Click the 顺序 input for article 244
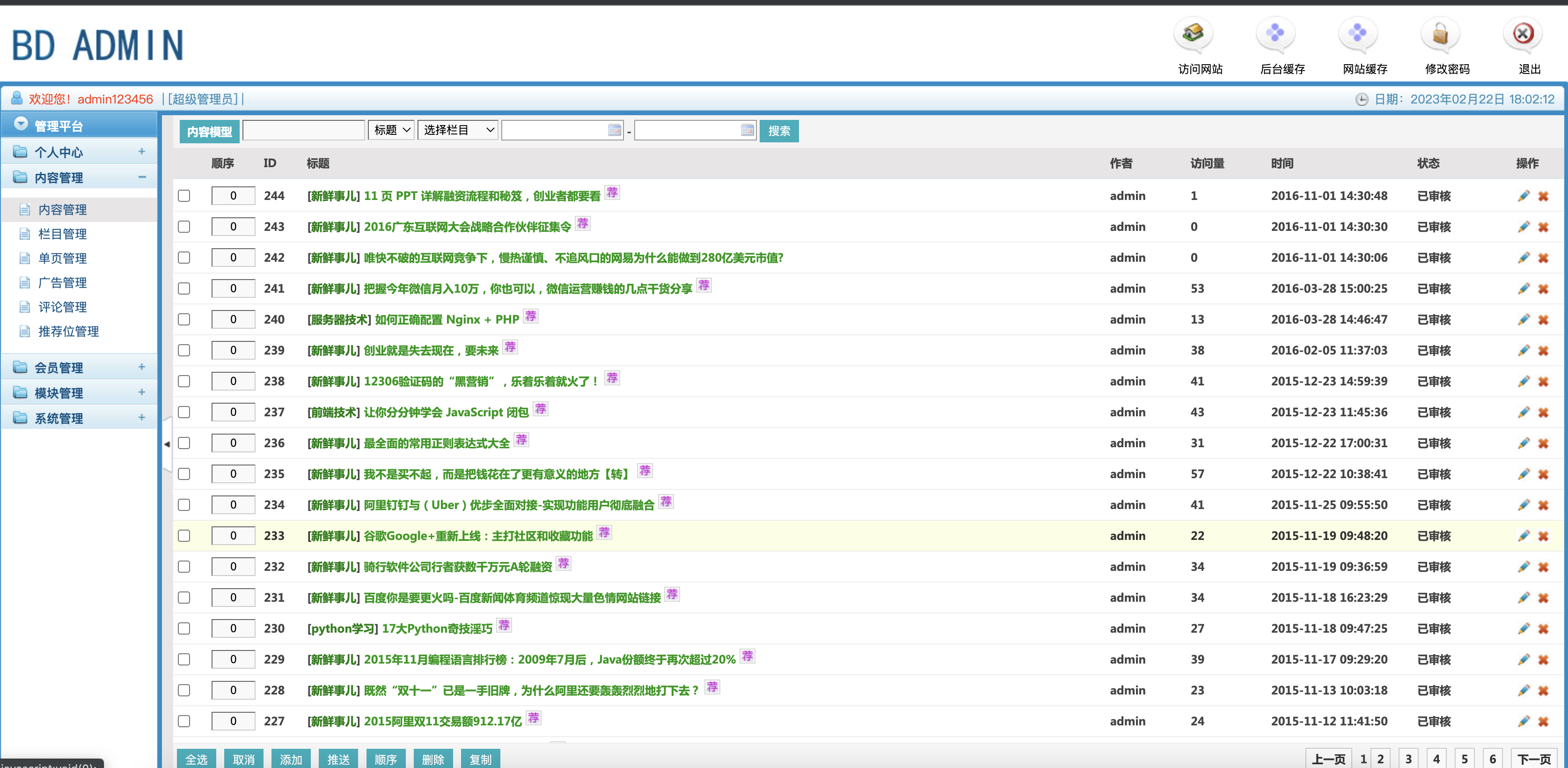 (x=233, y=195)
